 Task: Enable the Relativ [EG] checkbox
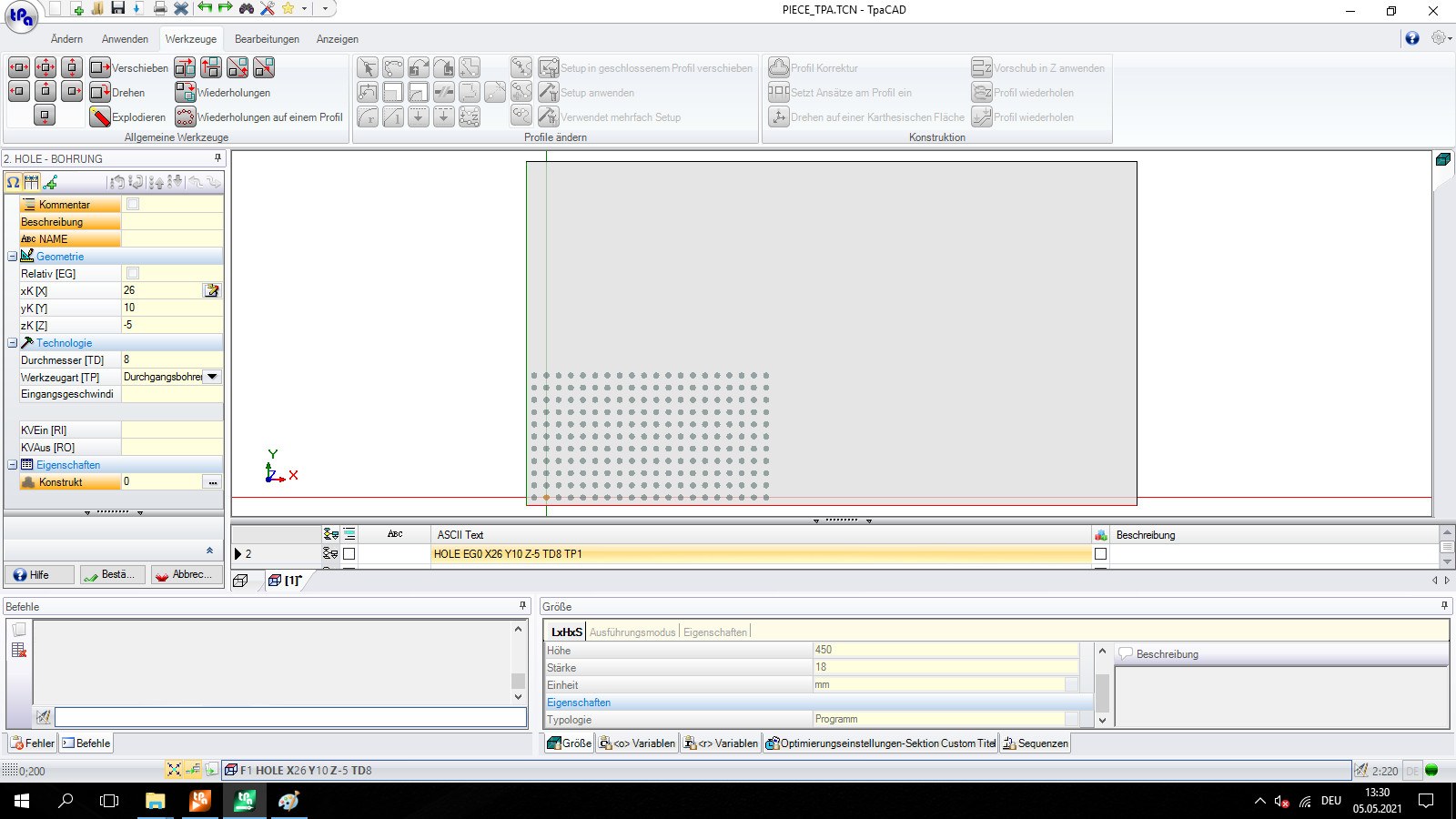click(133, 273)
